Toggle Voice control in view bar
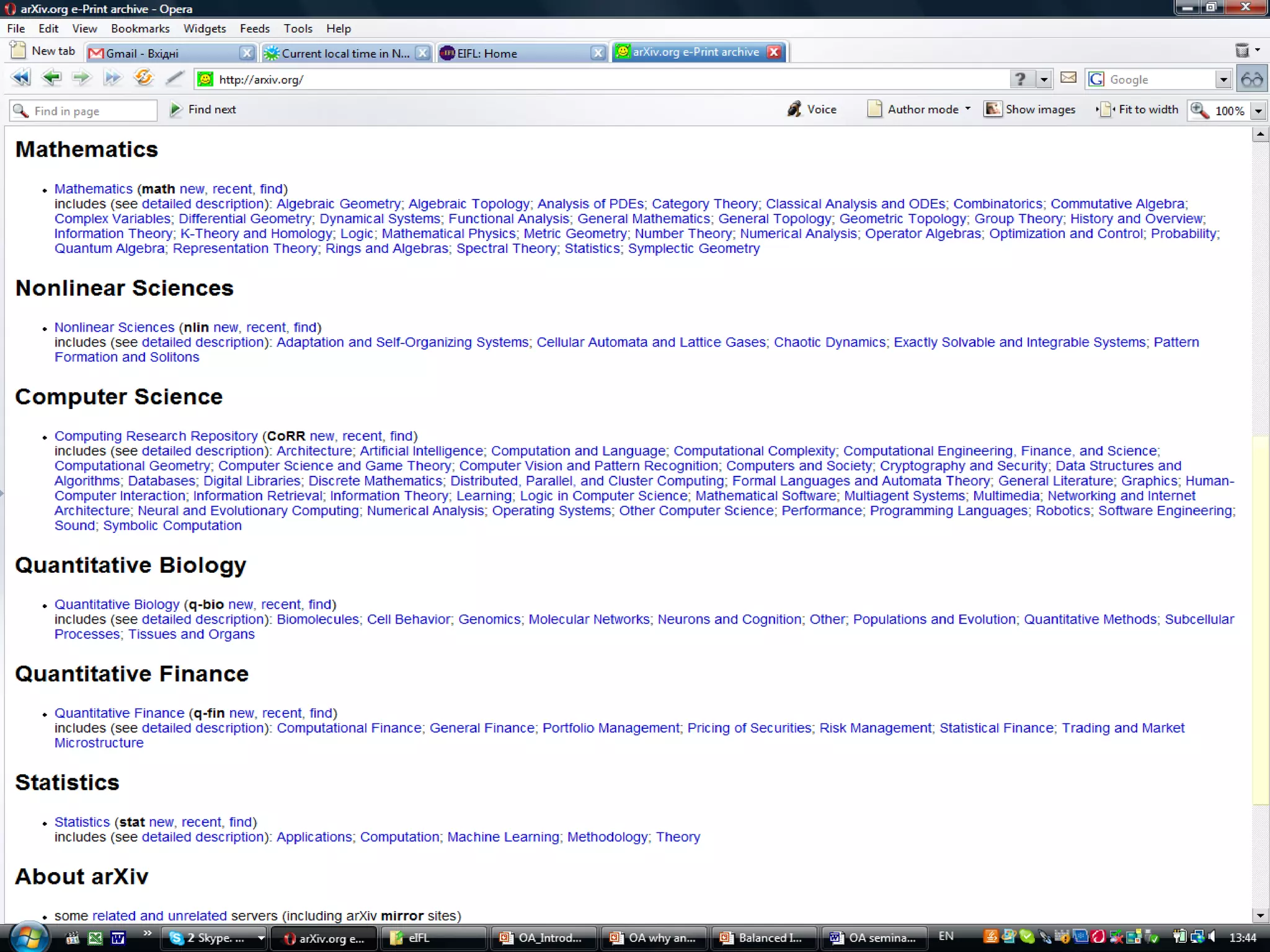The height and width of the screenshot is (952, 1270). [x=812, y=110]
